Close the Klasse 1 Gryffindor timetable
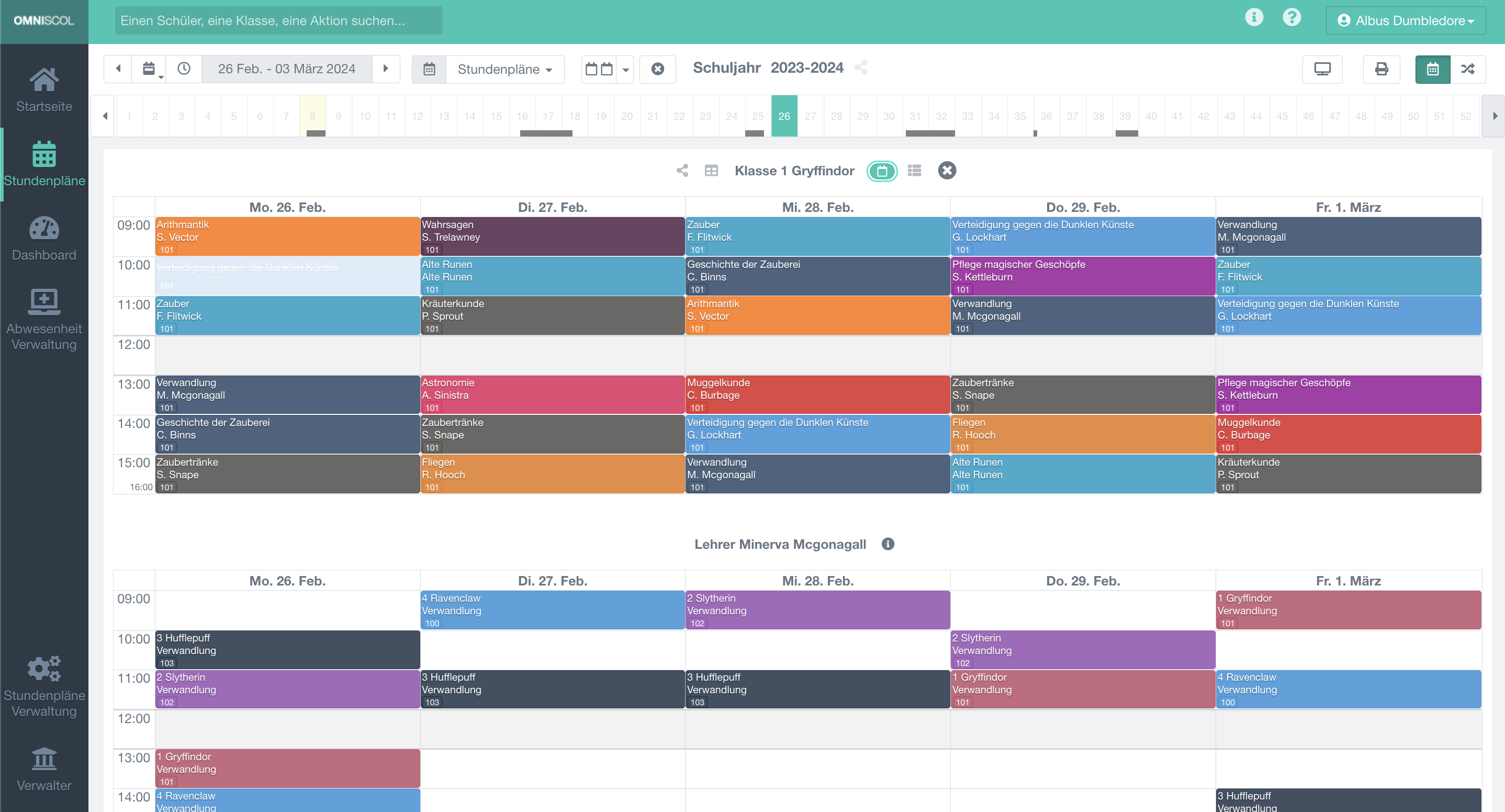This screenshot has width=1505, height=812. point(947,171)
